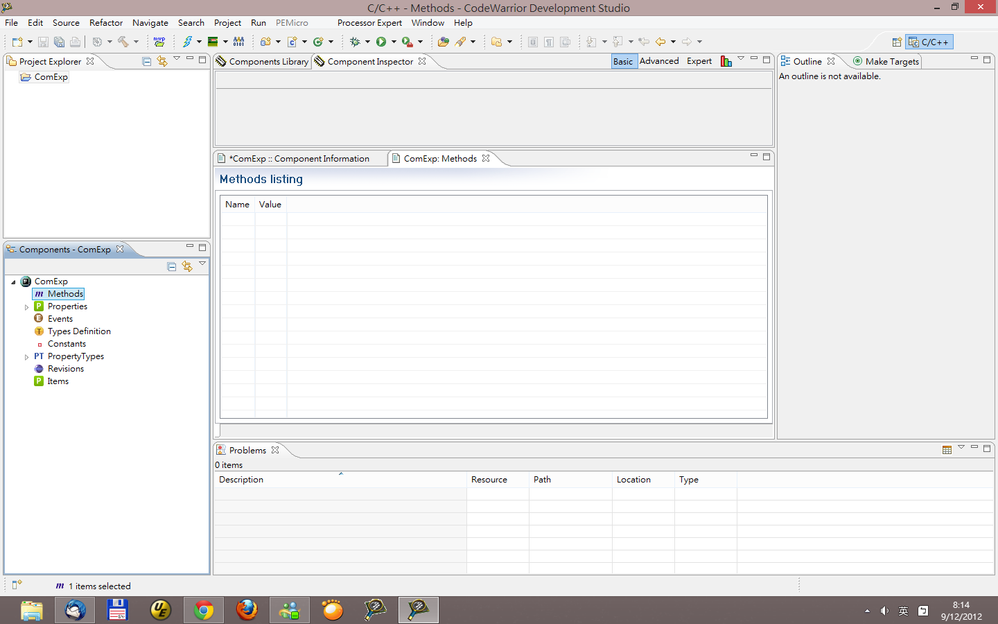Open the New wizard dropdown arrow

tap(30, 42)
